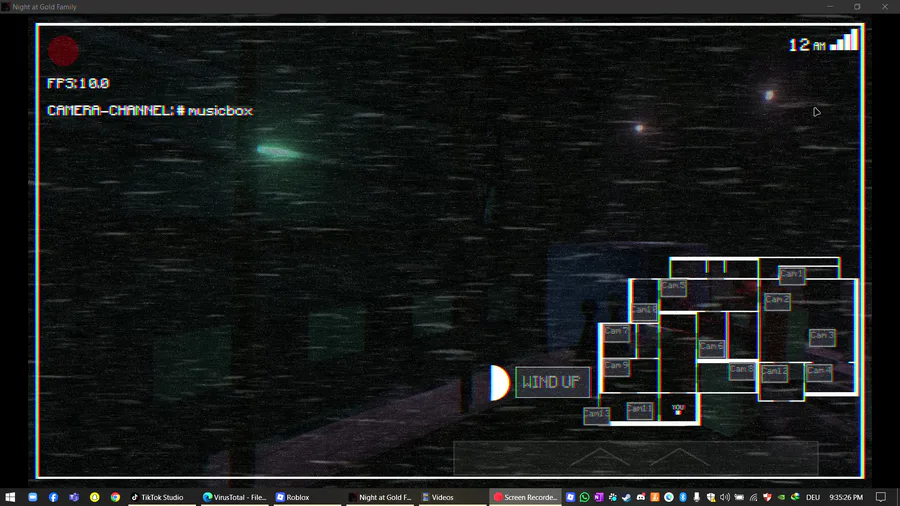
Task: Switch to Cam 13 on the map
Action: [596, 414]
